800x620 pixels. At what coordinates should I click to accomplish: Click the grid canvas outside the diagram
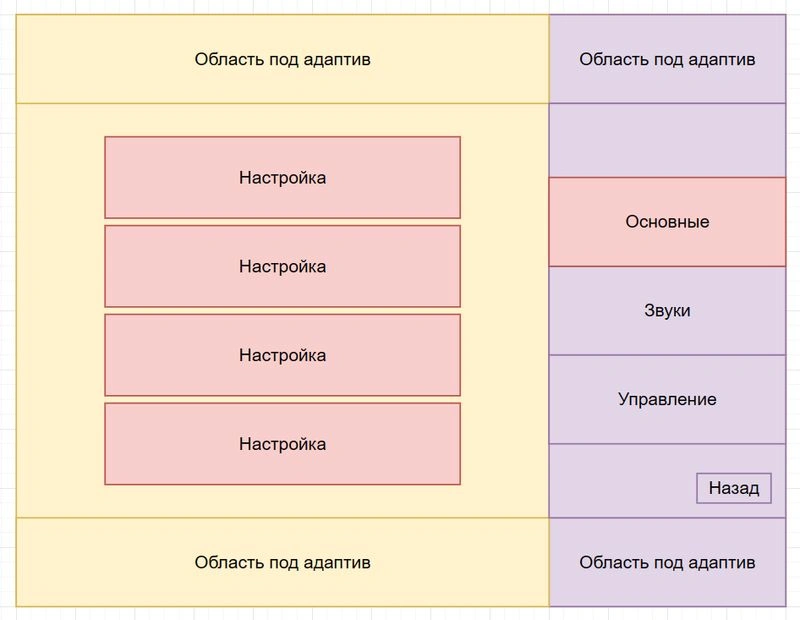coord(793,306)
